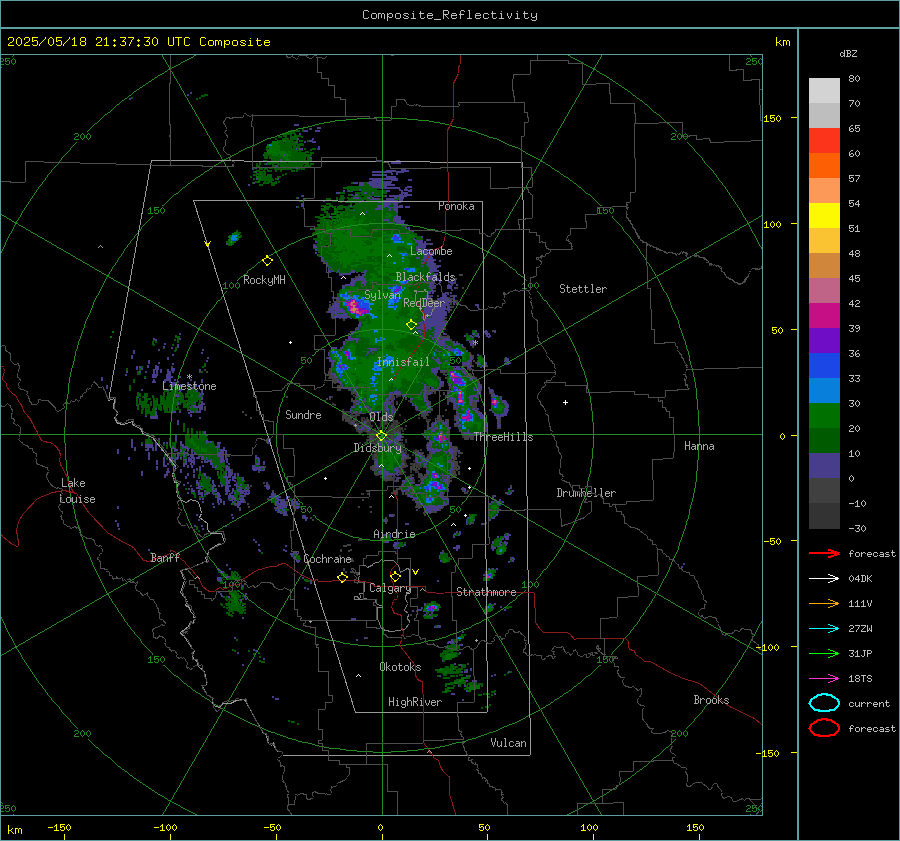The image size is (900, 841).
Task: Click the 0 tick on bottom axis
Action: pos(381,828)
